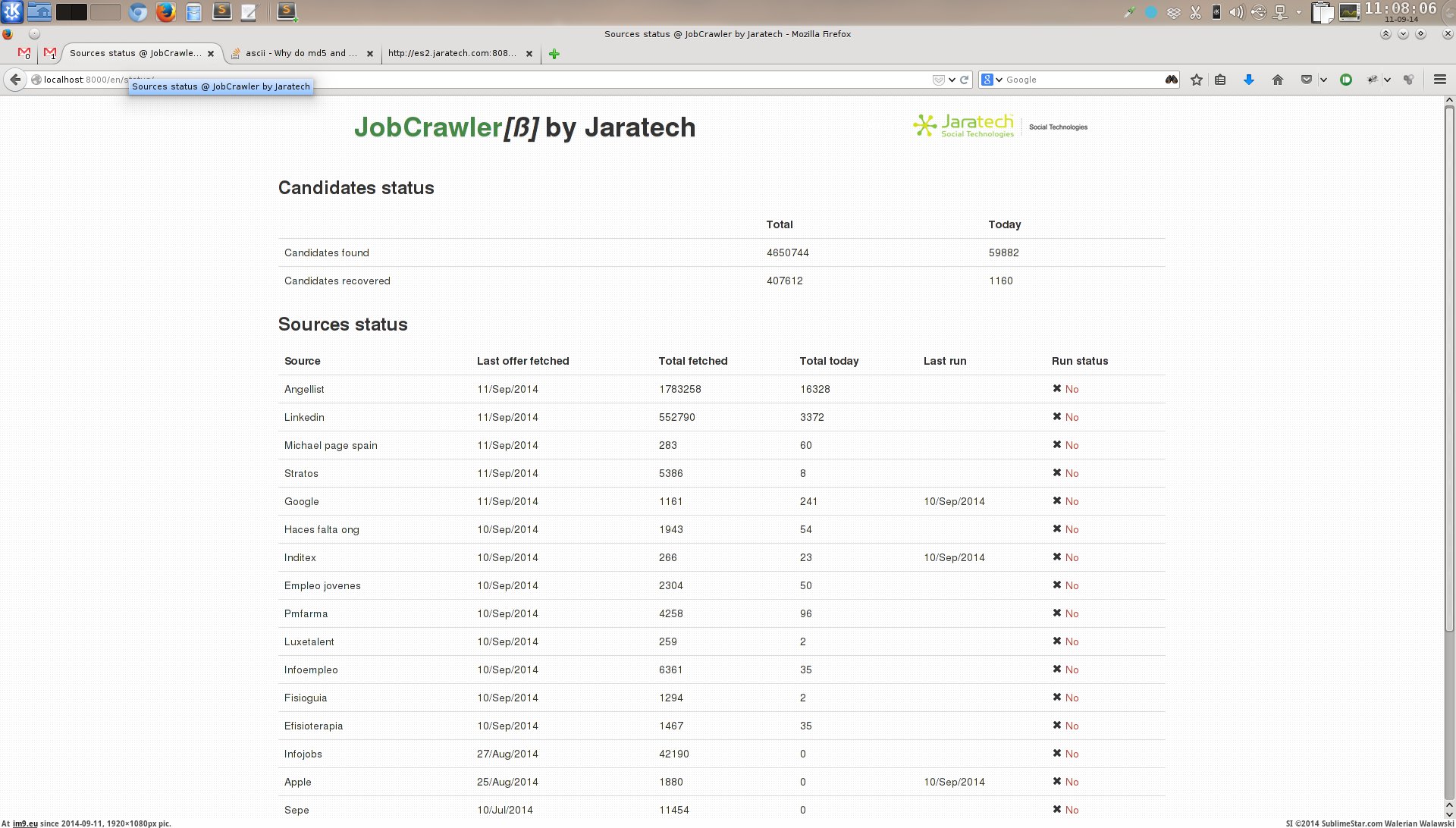Viewport: 1456px width, 828px height.
Task: Open the home folder file manager icon
Action: pos(39,11)
